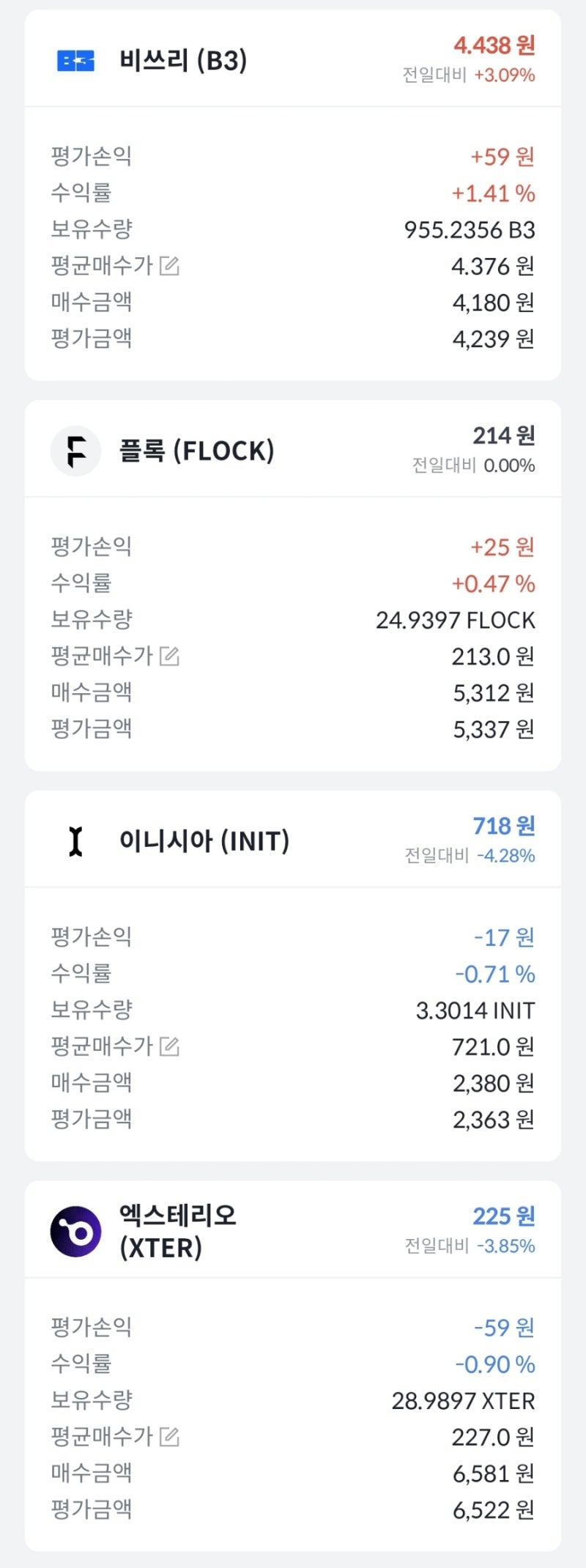The width and height of the screenshot is (586, 1568).
Task: Click the FLOCK coin logo icon
Action: [x=75, y=451]
